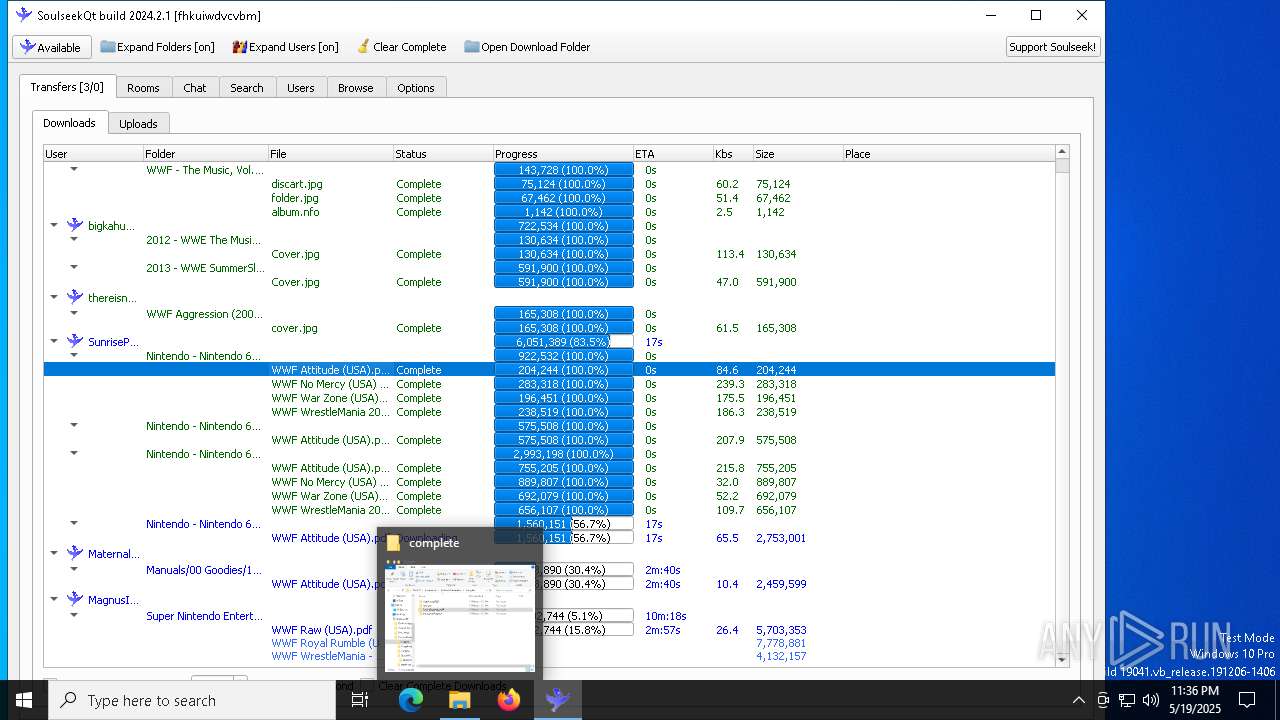Click the Available status button
This screenshot has width=1280, height=720.
click(x=52, y=47)
